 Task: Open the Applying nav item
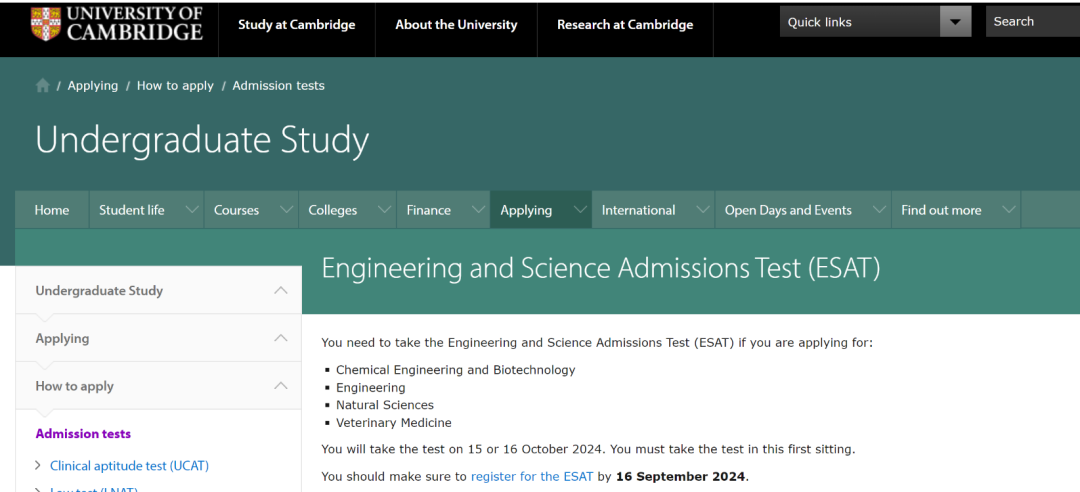[526, 210]
